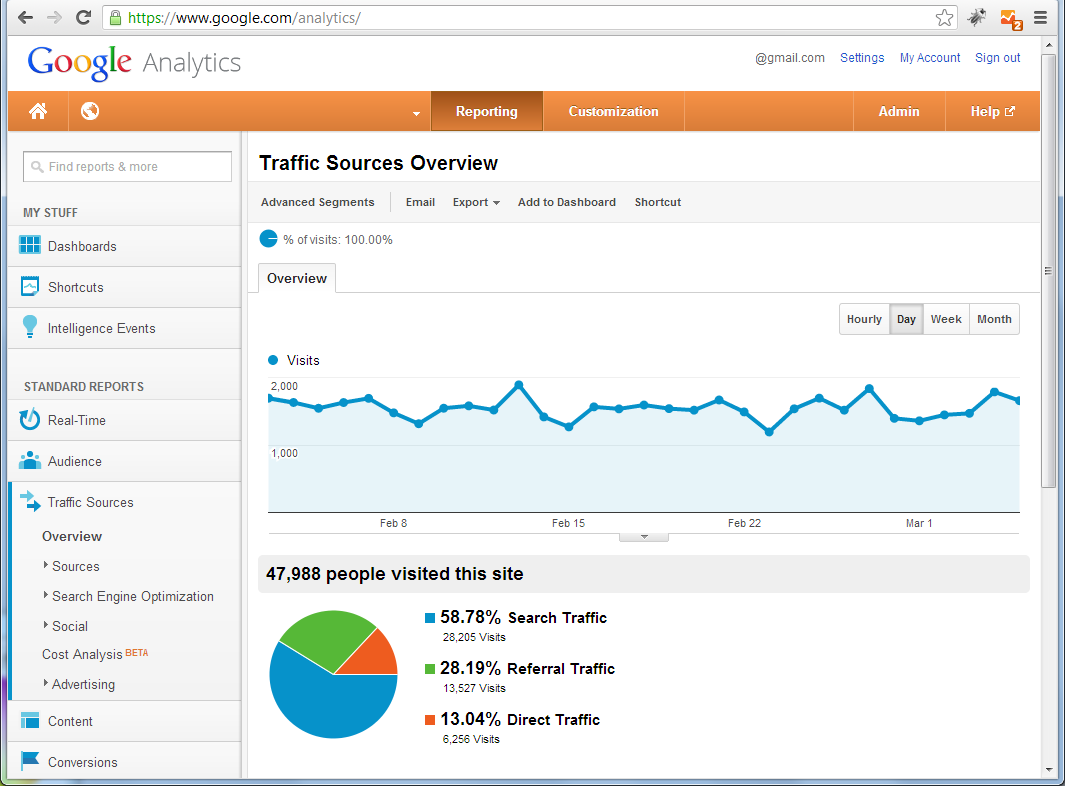Click the Shortcuts icon in the sidebar
The height and width of the screenshot is (786, 1065).
point(30,287)
